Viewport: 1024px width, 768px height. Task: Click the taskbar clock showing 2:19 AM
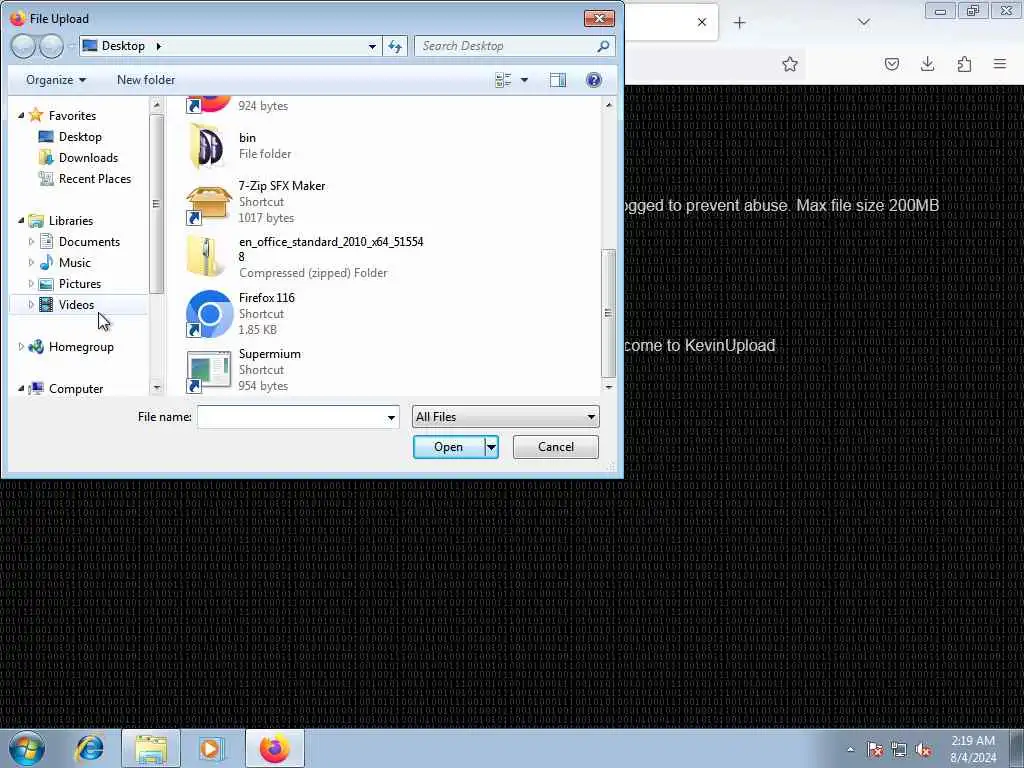[x=973, y=749]
